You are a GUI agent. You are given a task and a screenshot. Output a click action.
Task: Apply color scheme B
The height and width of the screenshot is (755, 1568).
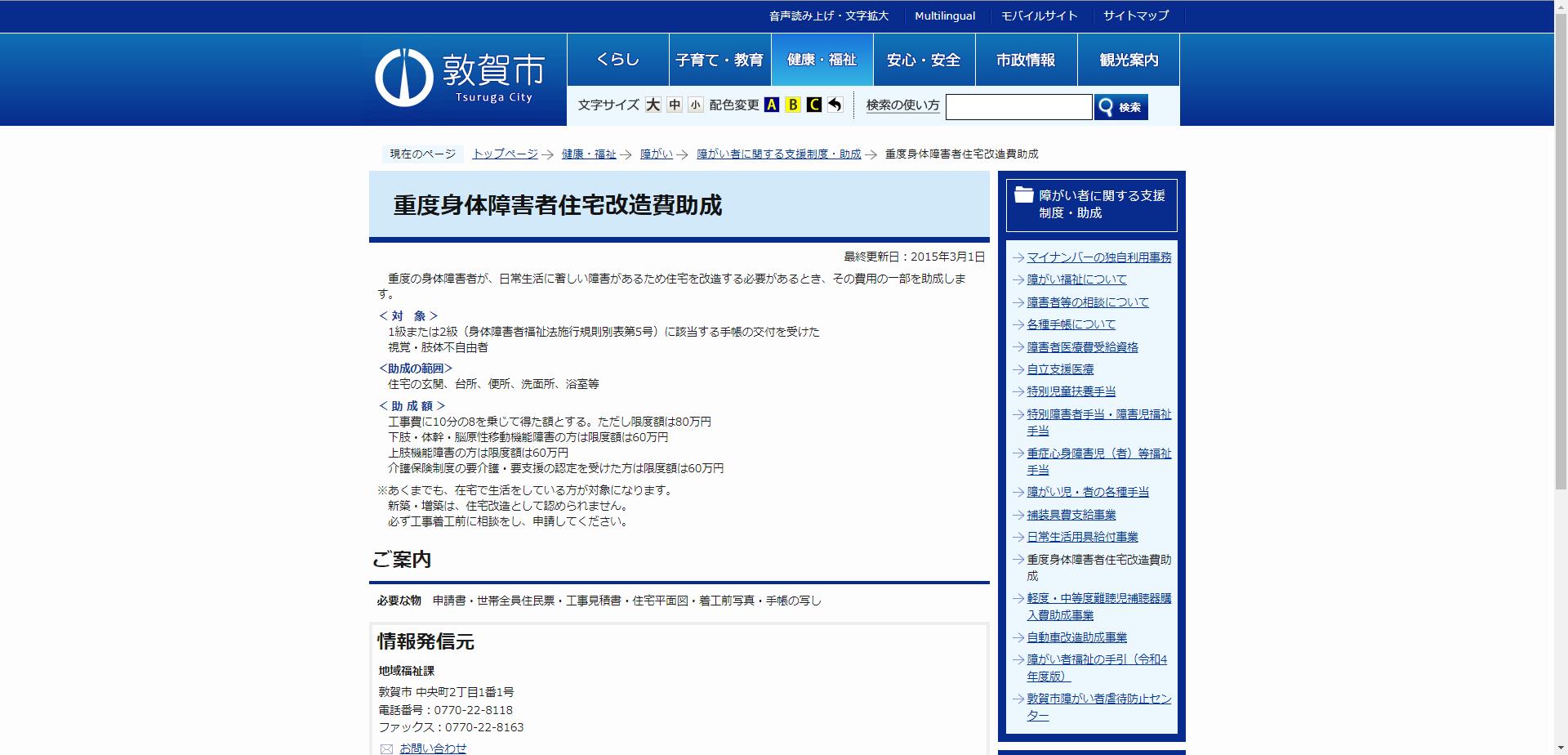tap(793, 105)
